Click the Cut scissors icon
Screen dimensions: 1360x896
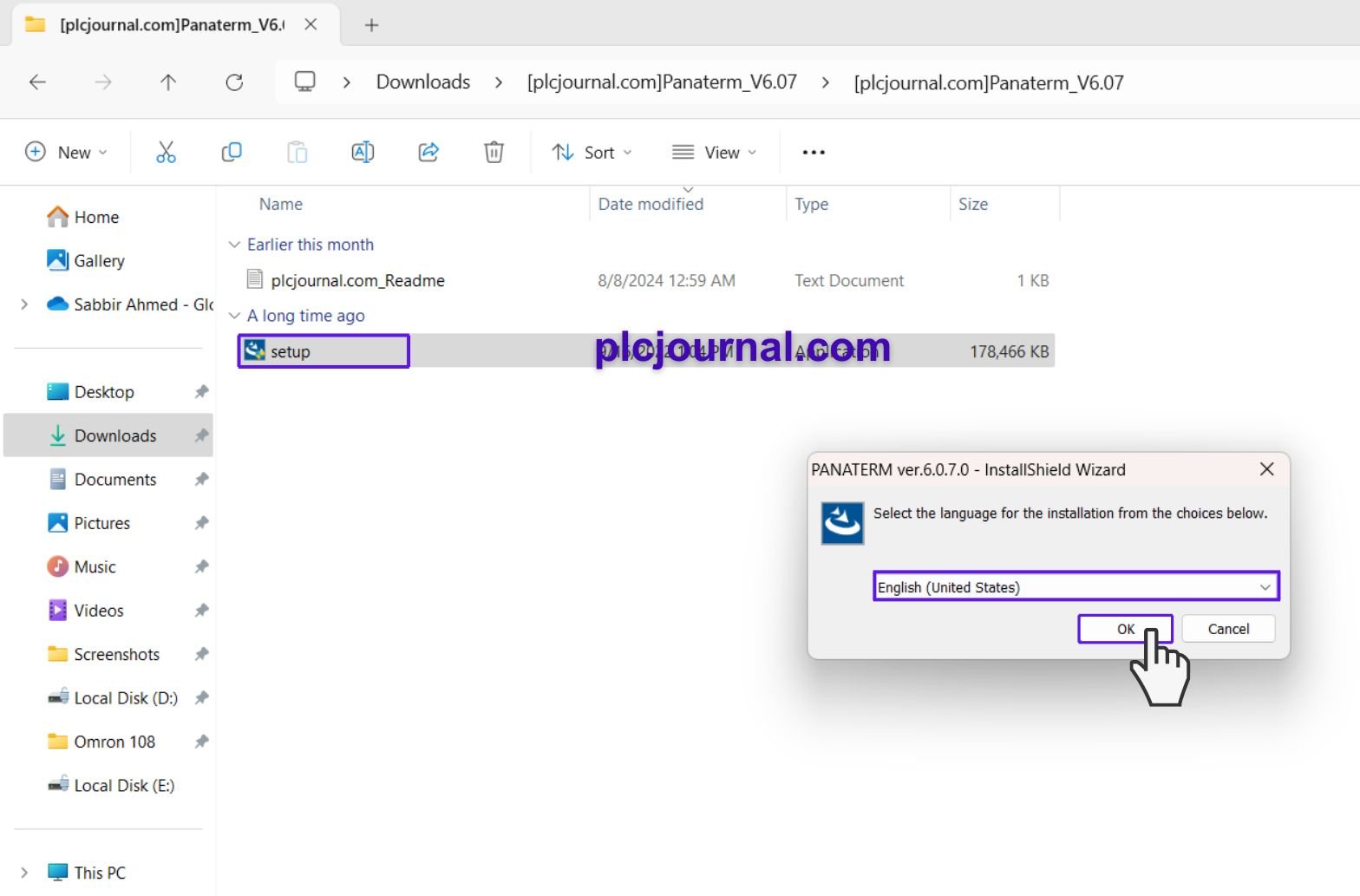166,153
